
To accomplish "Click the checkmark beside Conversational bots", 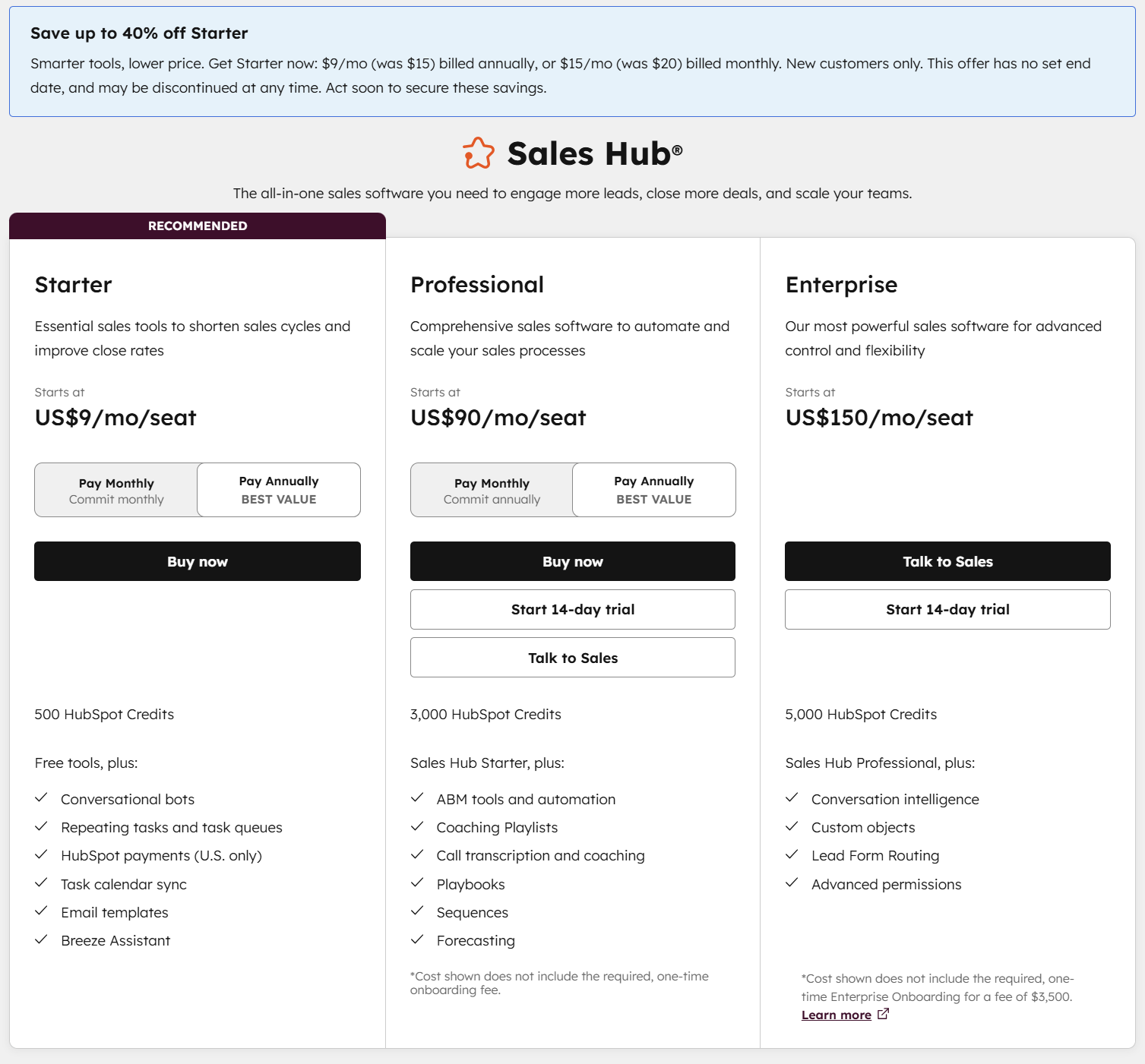I will tap(42, 798).
